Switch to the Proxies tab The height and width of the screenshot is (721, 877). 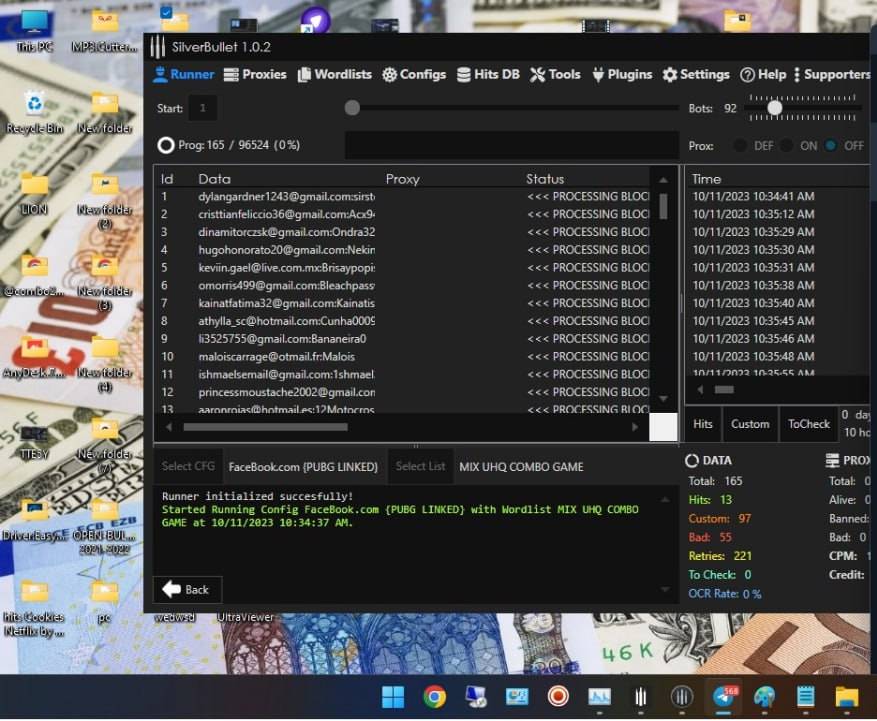(x=255, y=74)
